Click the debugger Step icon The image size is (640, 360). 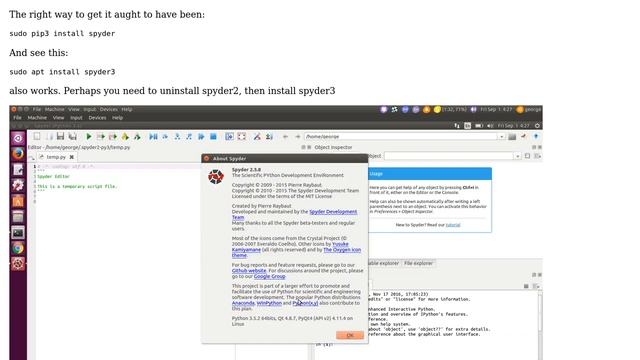pyautogui.click(x=165, y=136)
